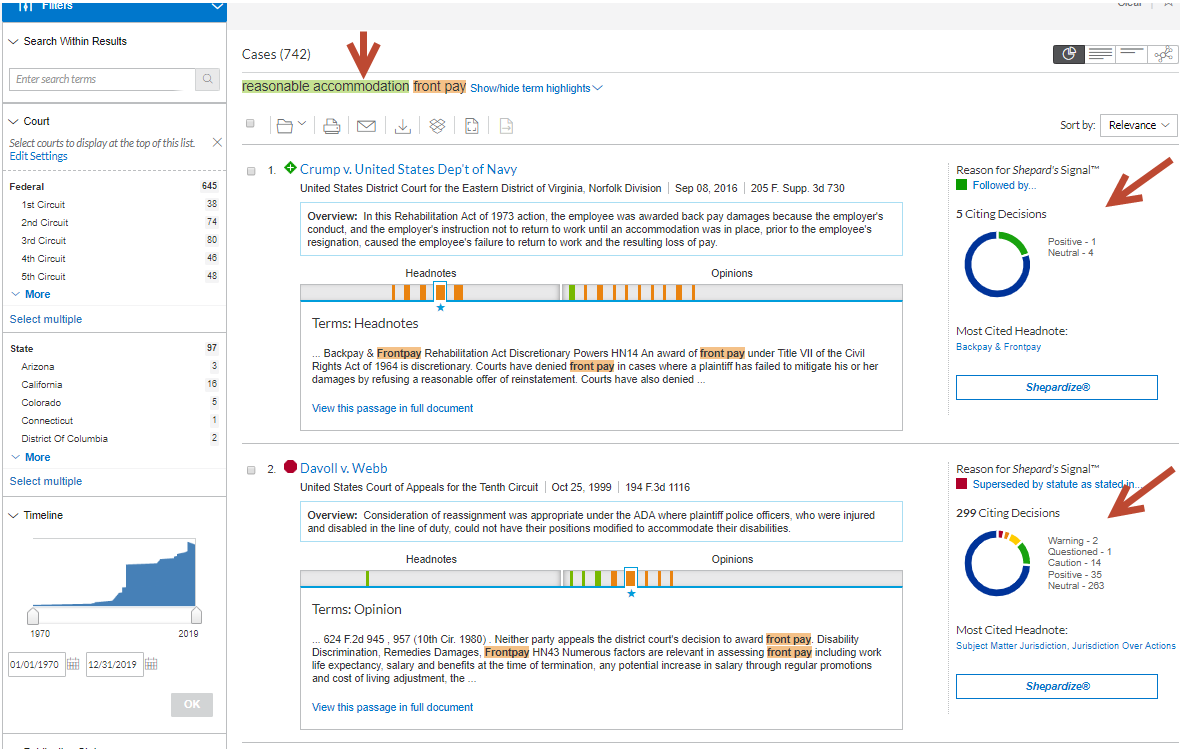Click Superseded by statute as stated in link
Screen dimensions: 1180x749
tap(1057, 484)
